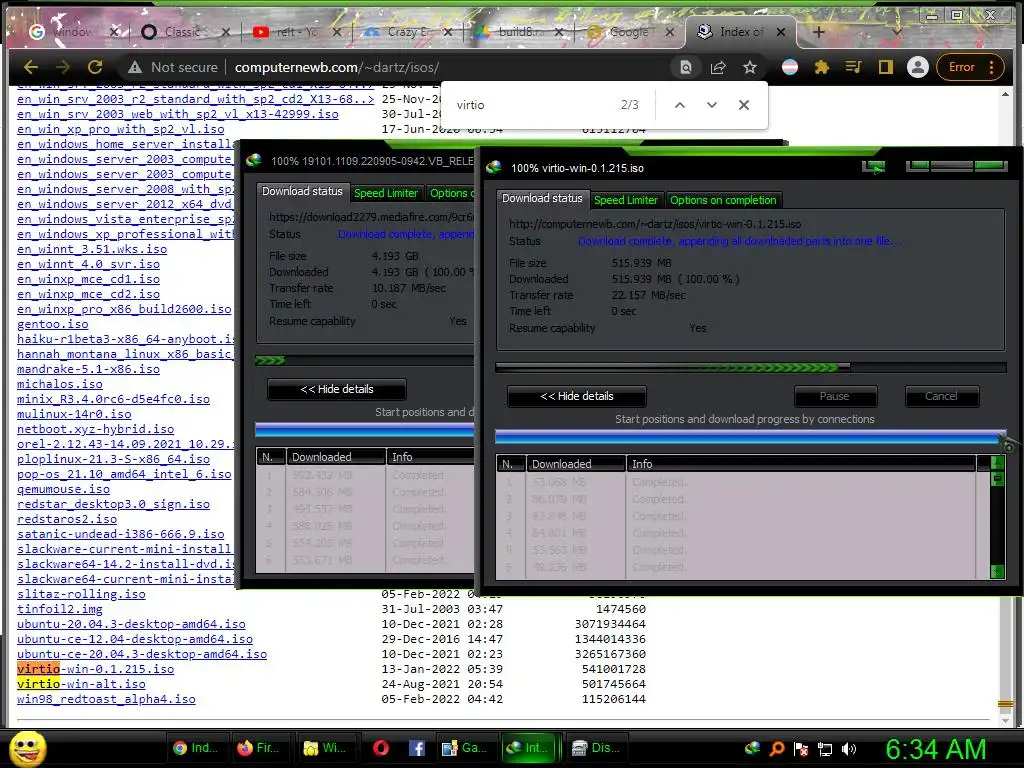
Task: Open the Dis... taskbar button
Action: tap(596, 748)
